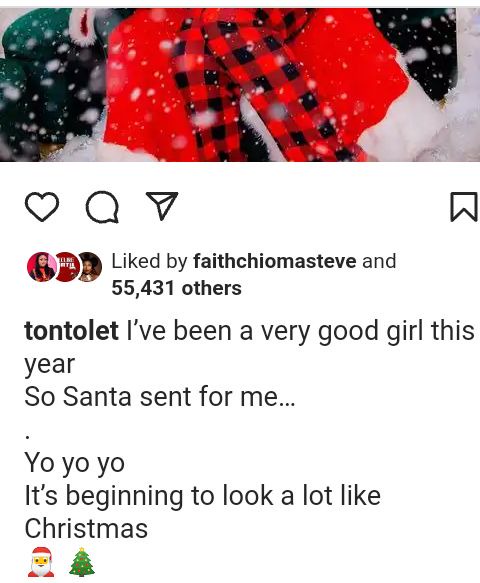Screen dimensions: 480x583
Task: Tap caption line 'So Santa sent for me...'
Action: (160, 396)
